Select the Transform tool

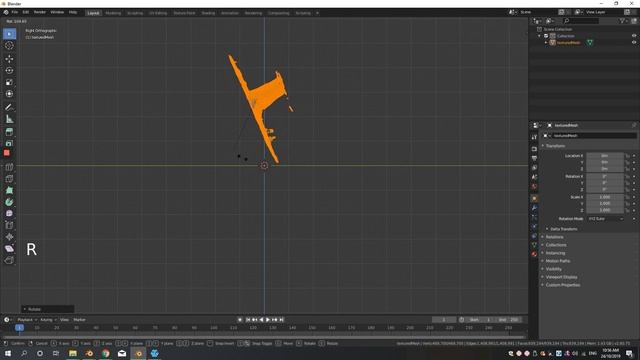tap(9, 94)
